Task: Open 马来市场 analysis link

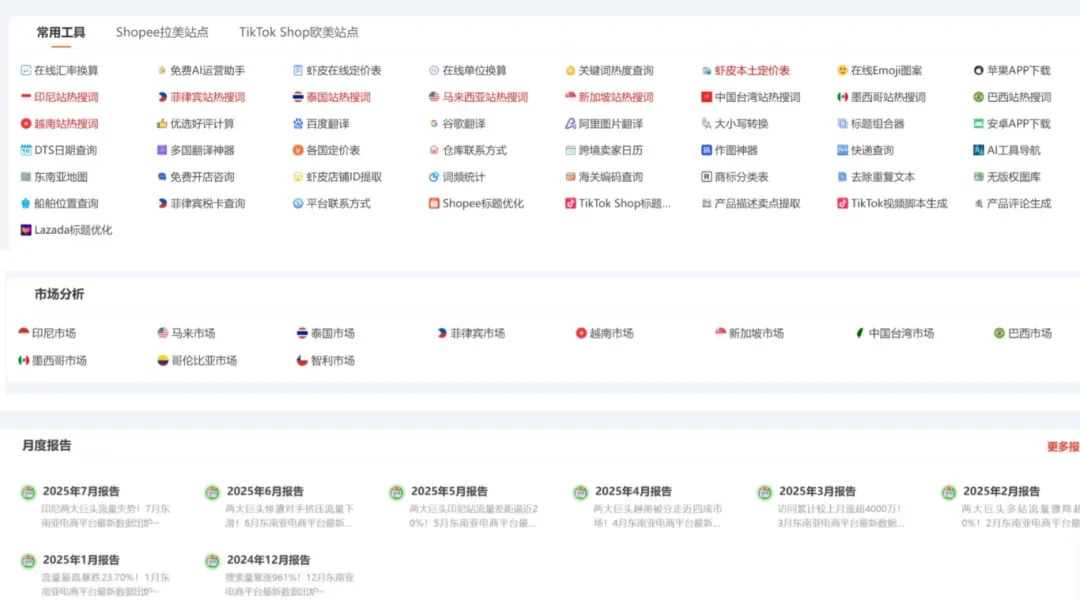Action: coord(193,333)
